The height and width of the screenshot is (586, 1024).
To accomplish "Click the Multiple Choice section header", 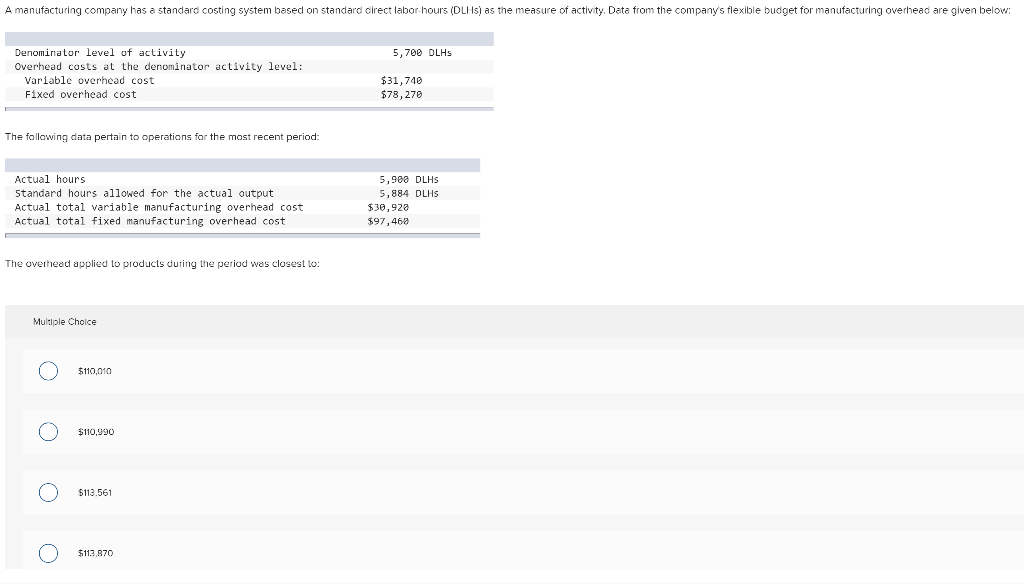I will coord(65,321).
